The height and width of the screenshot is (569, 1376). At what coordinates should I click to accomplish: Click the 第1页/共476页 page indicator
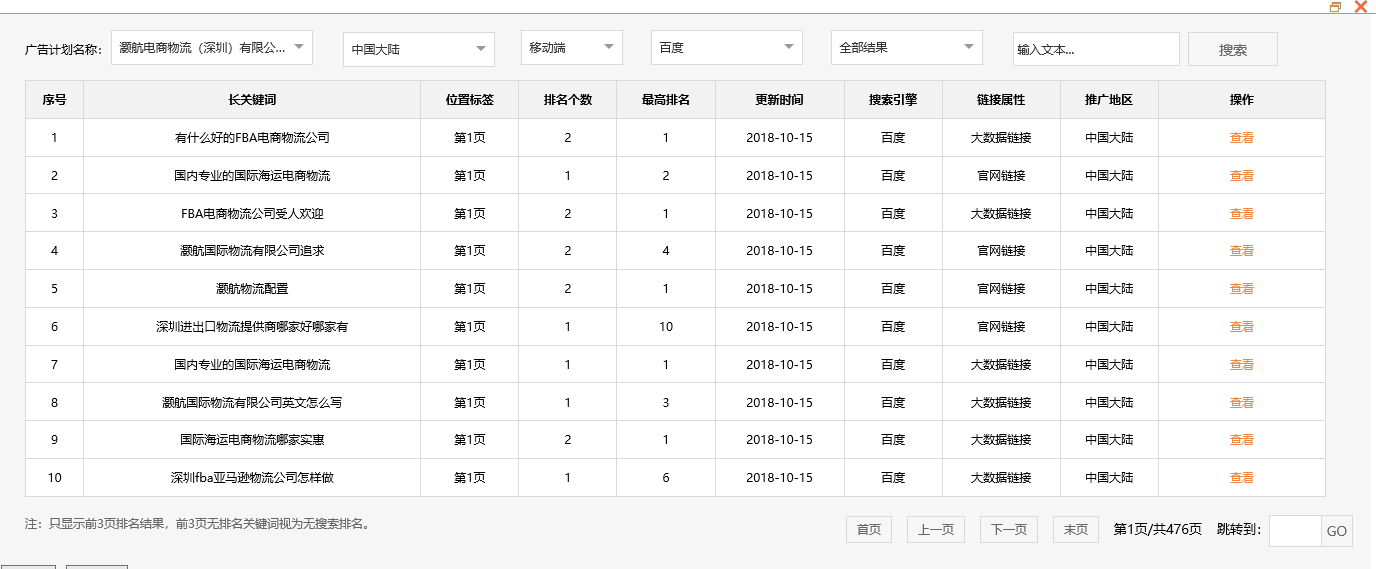[x=1158, y=530]
